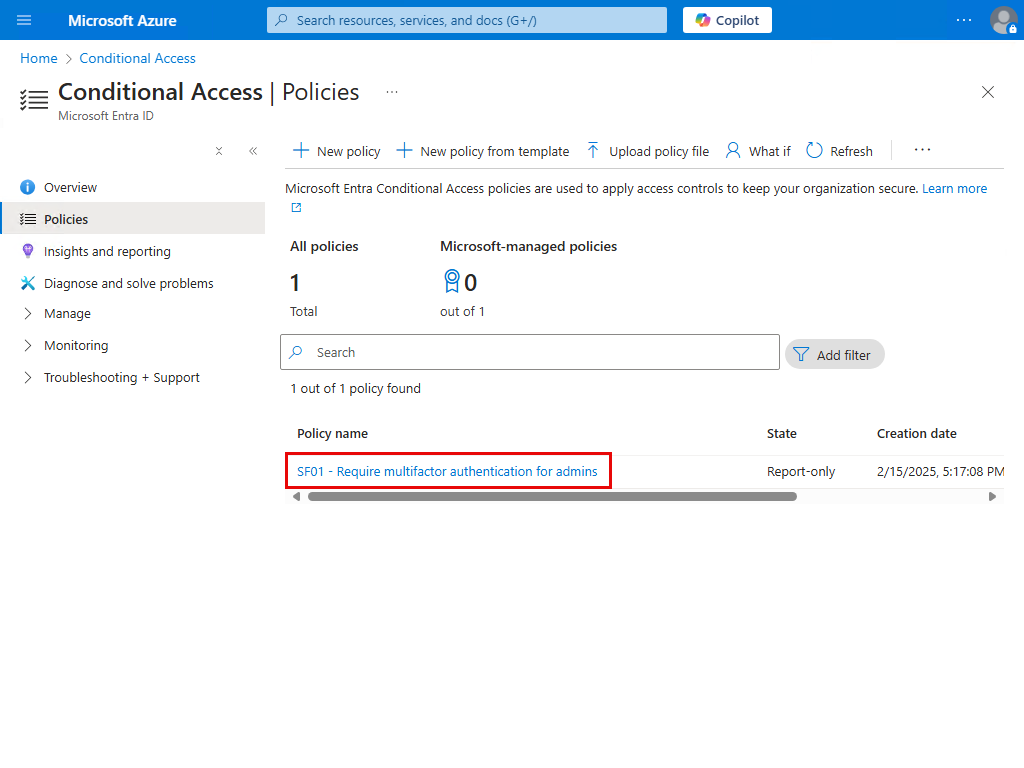Click the New policy plus button

click(x=336, y=151)
